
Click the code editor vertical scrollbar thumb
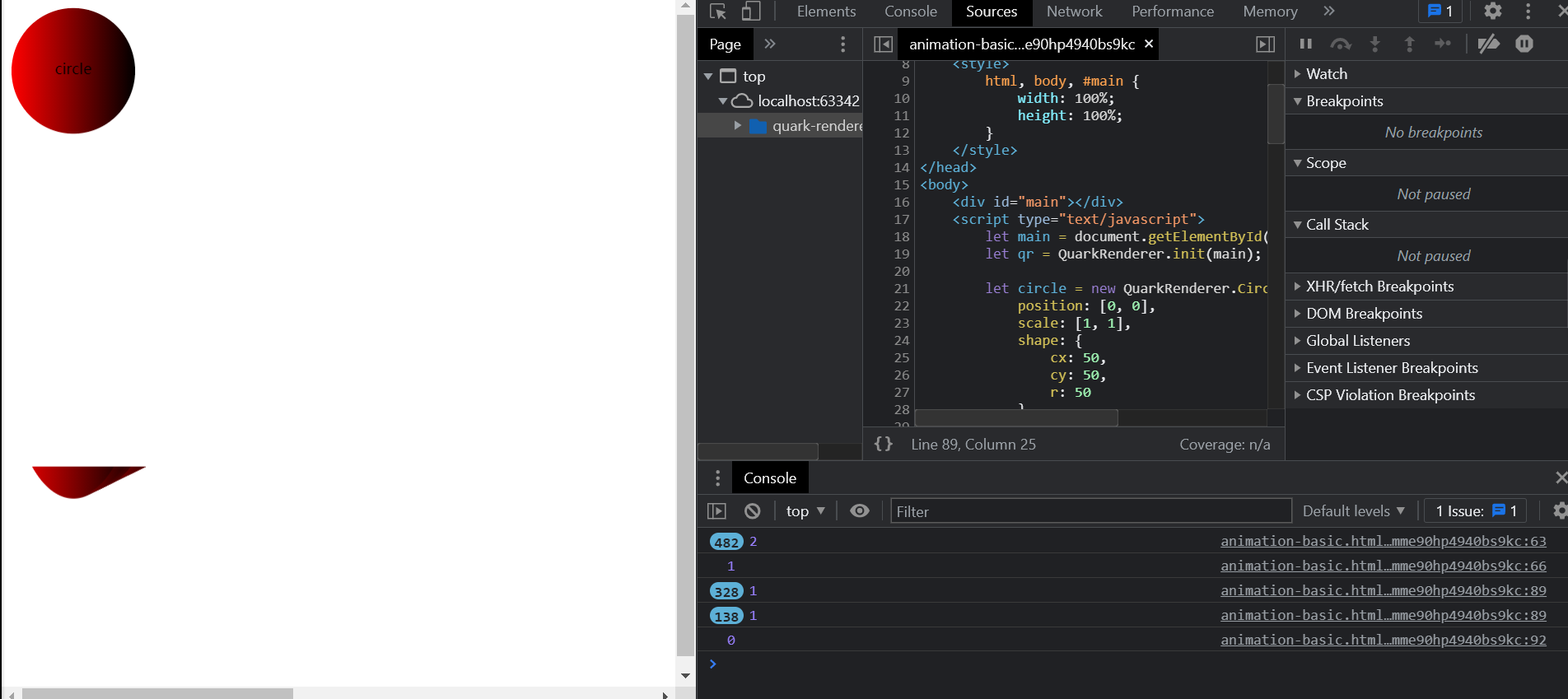click(1276, 114)
